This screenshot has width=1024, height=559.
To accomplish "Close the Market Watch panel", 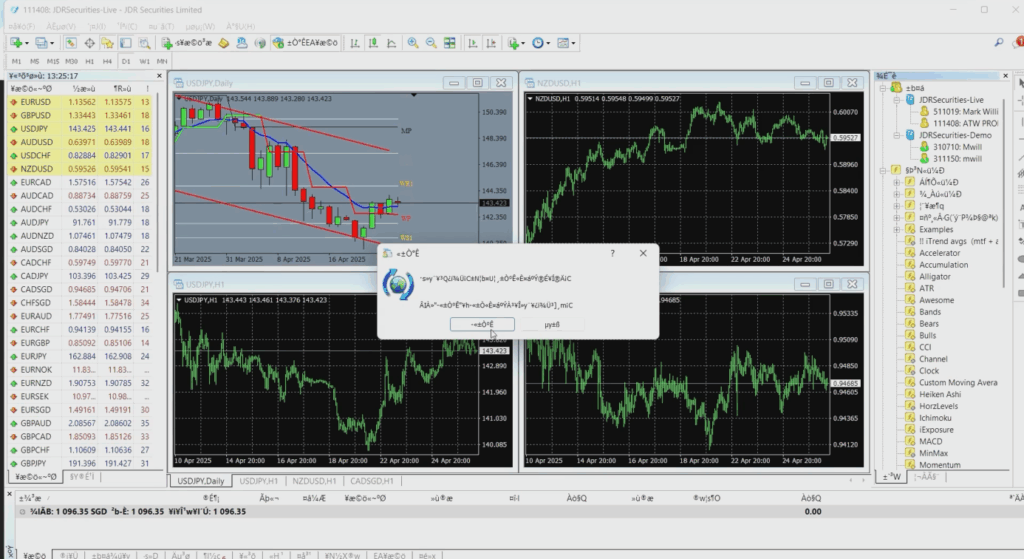I will (159, 76).
